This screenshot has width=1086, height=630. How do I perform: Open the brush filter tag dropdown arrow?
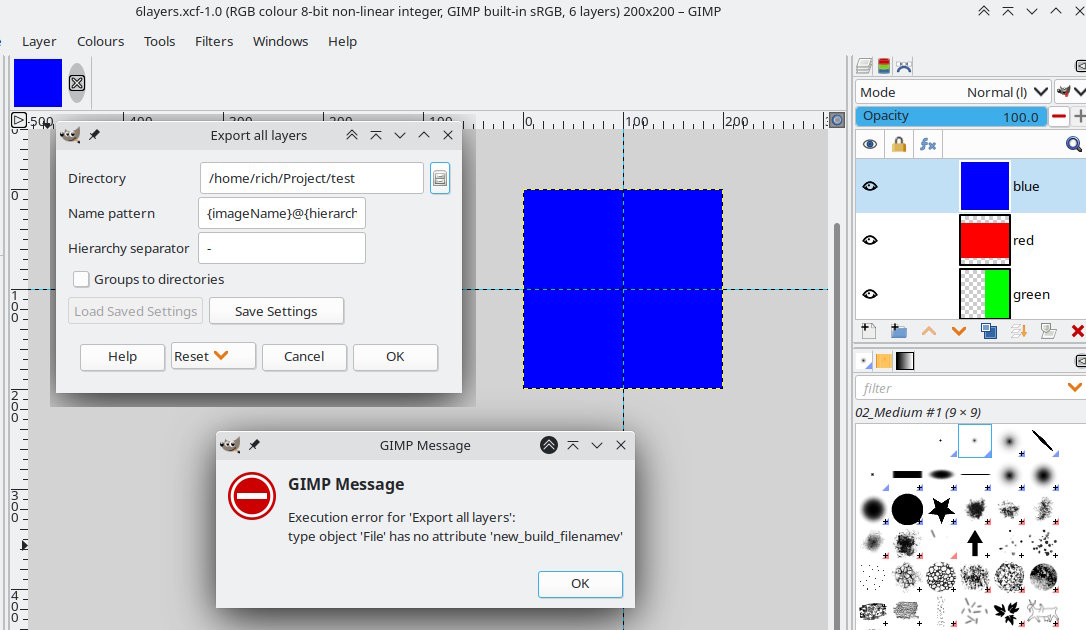pos(1075,388)
